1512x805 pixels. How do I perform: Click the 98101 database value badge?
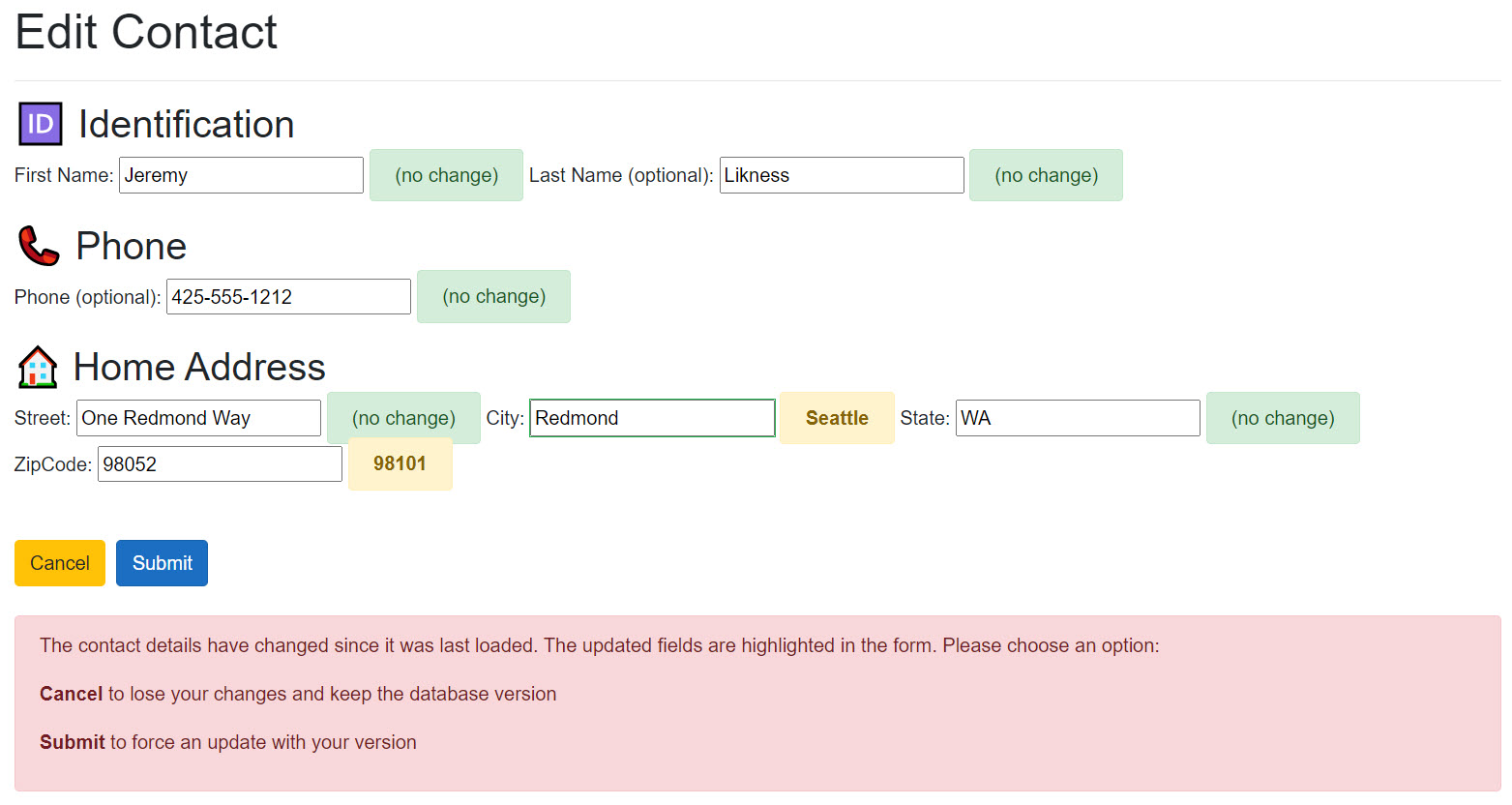pos(400,463)
